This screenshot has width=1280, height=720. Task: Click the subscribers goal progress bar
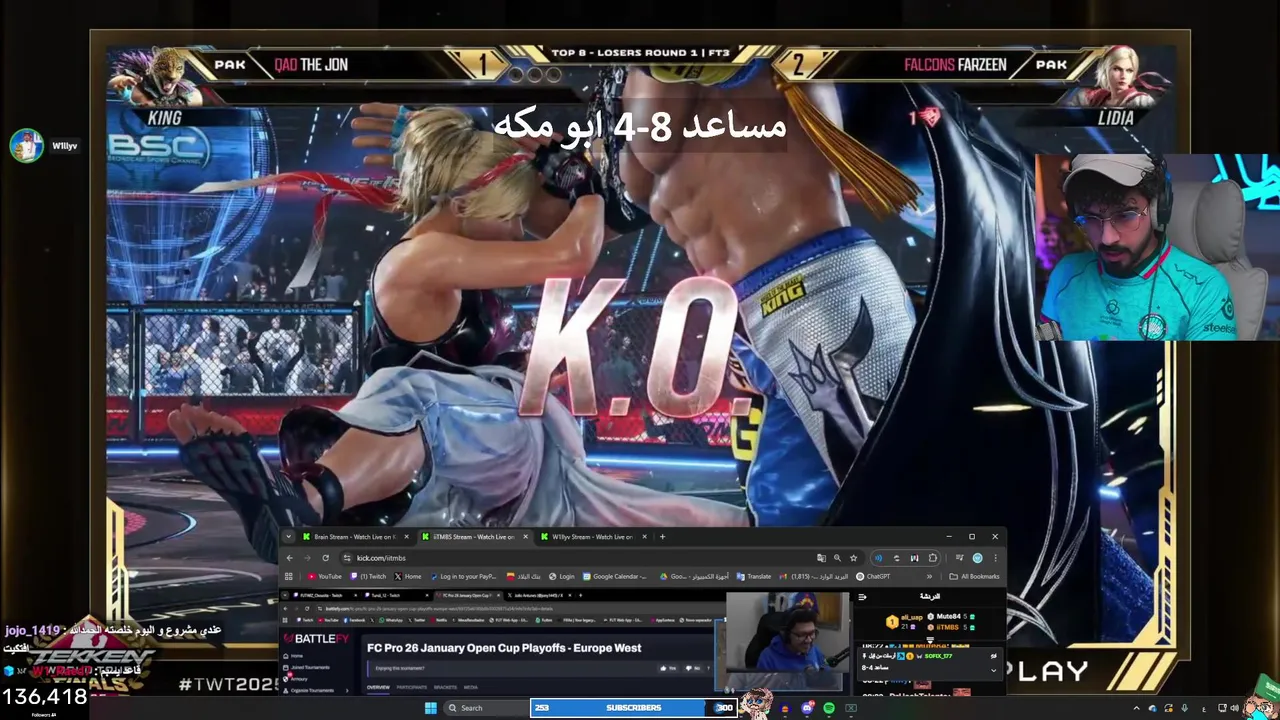pyautogui.click(x=633, y=708)
